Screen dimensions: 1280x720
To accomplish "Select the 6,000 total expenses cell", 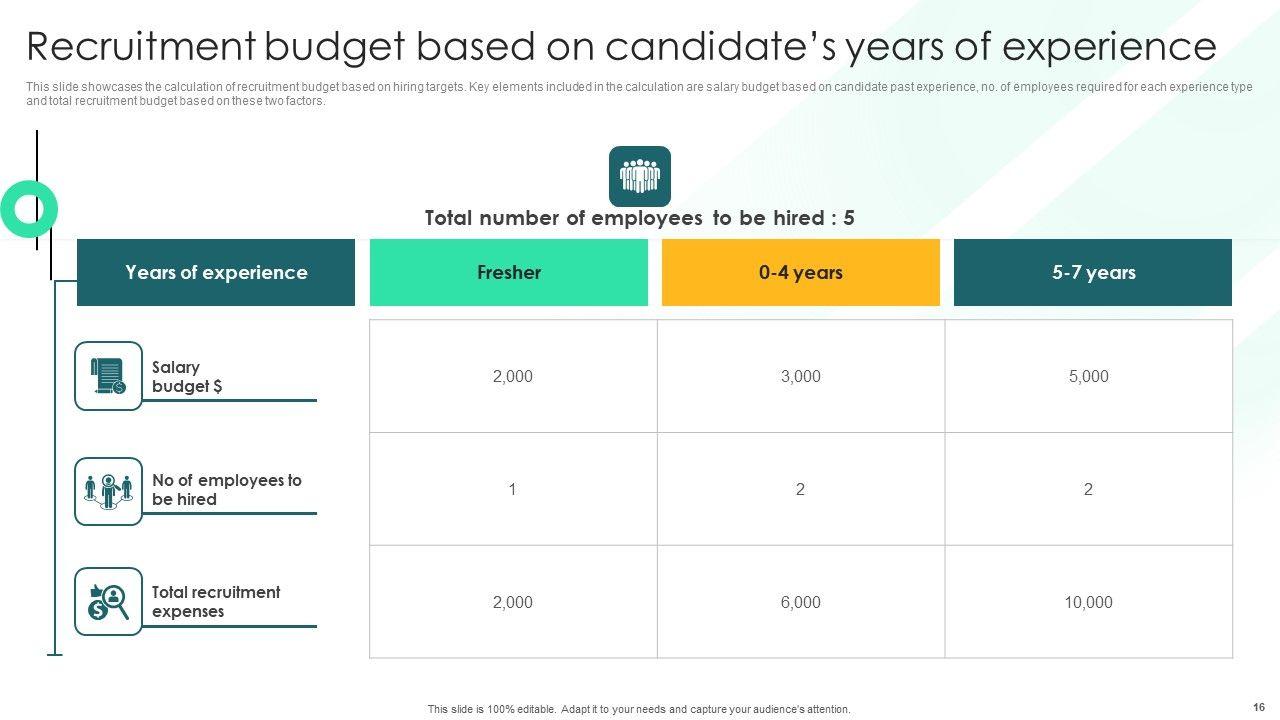I will (x=800, y=602).
